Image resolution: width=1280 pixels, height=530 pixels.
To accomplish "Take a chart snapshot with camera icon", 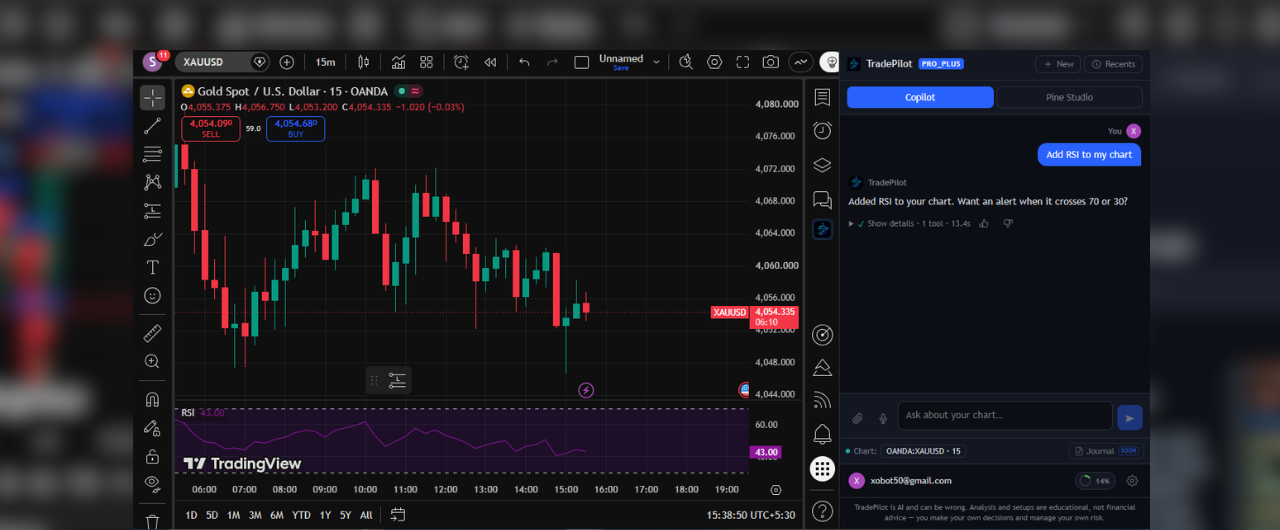I will [x=770, y=62].
